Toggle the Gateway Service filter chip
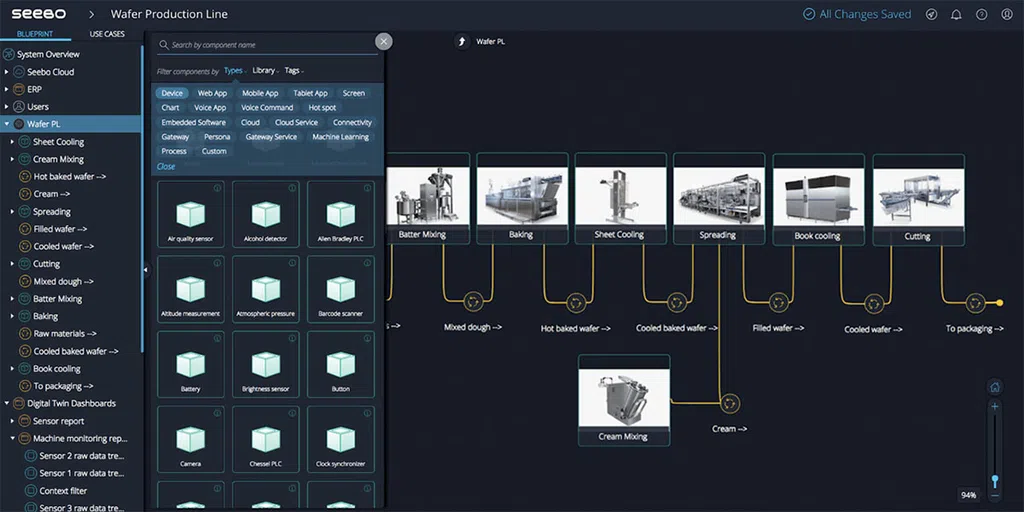1024x512 pixels. coord(271,137)
